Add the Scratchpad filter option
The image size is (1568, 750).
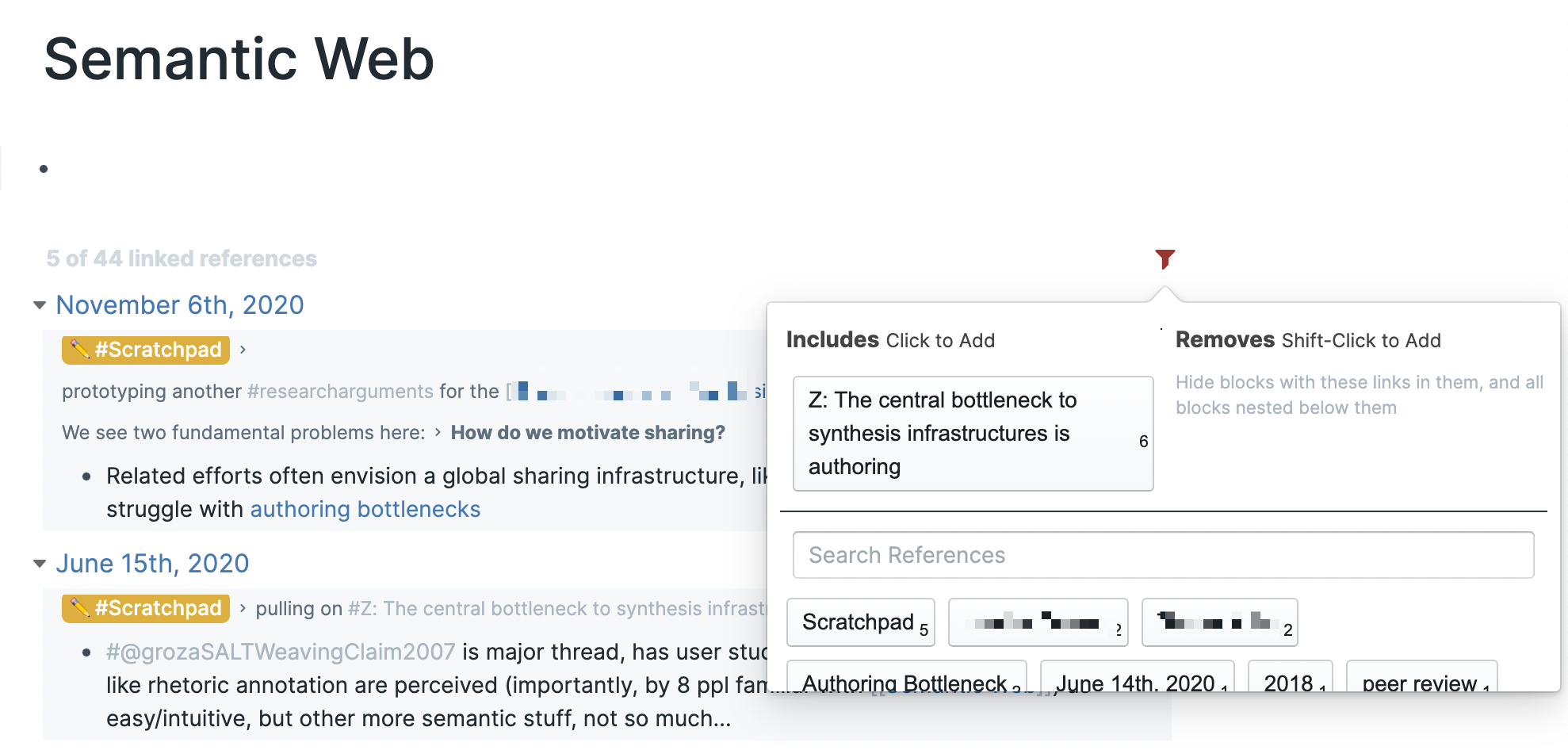point(860,622)
